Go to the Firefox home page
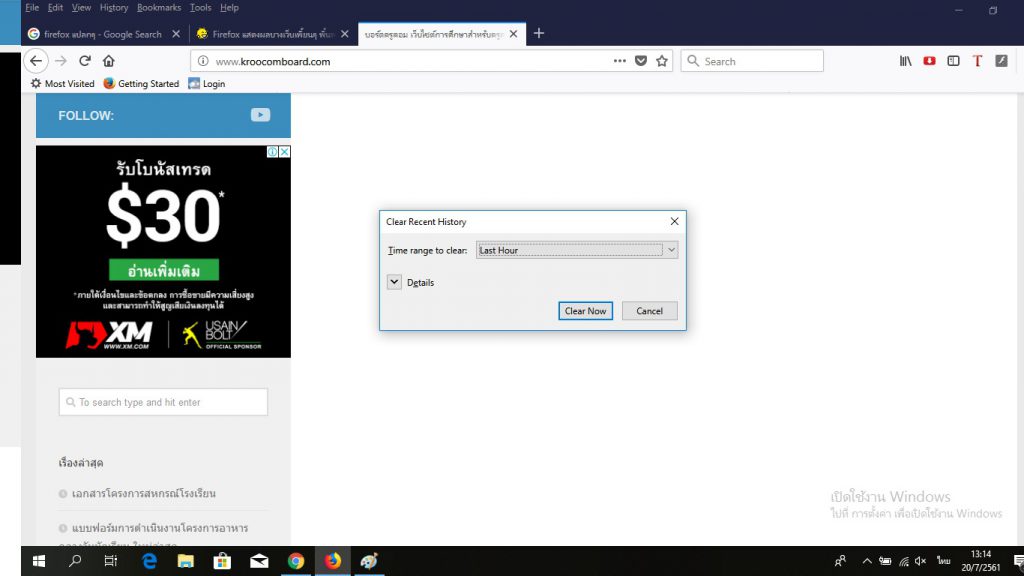The height and width of the screenshot is (576, 1024). (109, 61)
